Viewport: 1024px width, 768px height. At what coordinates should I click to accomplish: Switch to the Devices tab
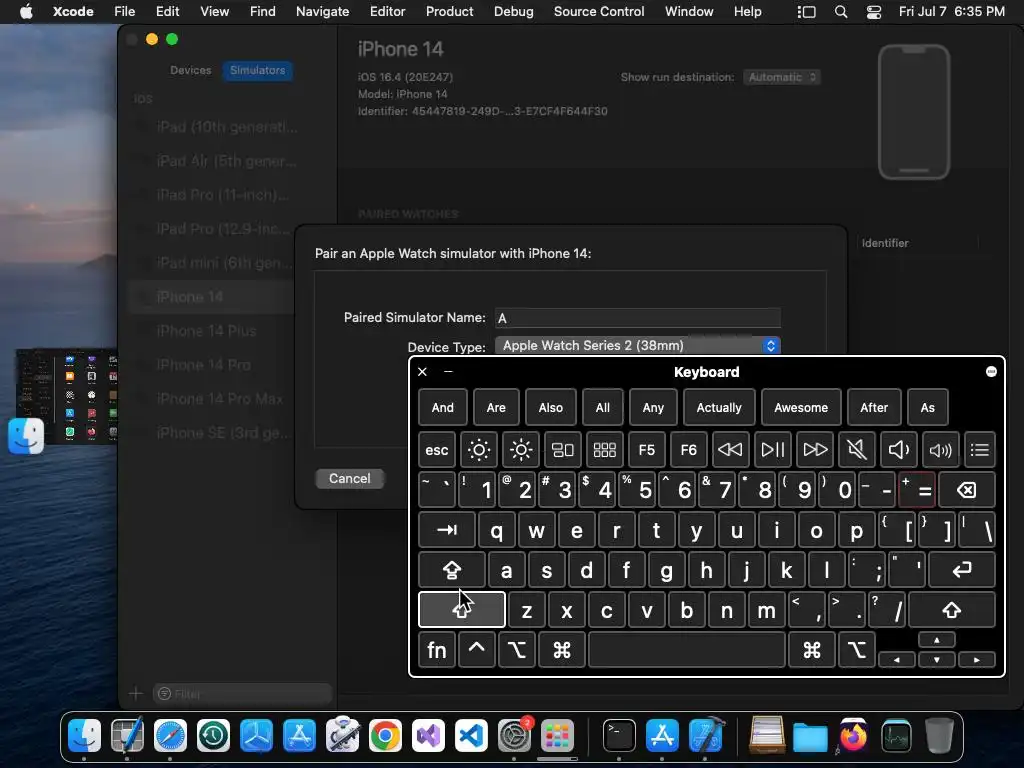pyautogui.click(x=191, y=70)
